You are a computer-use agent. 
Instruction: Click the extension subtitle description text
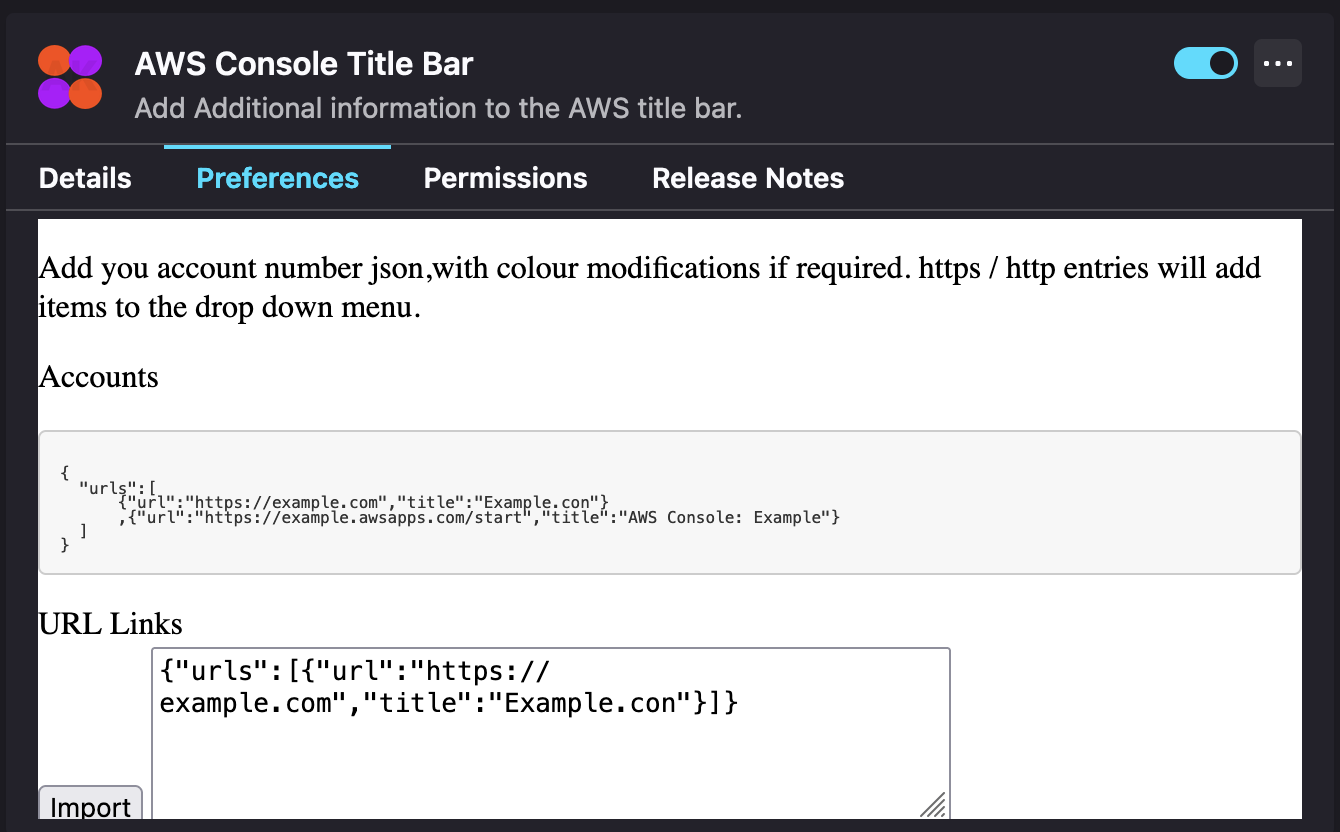point(439,108)
